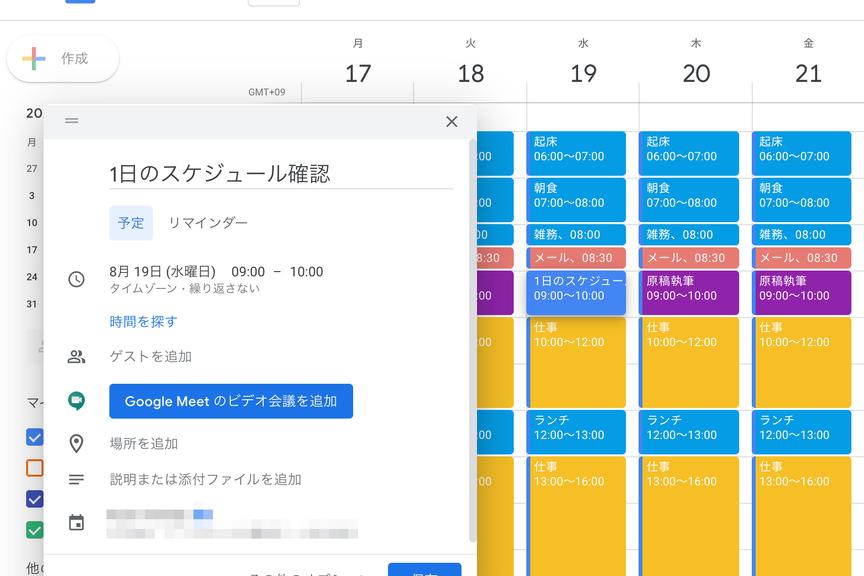Open Wednesday 仕事 10:00~12:00 event
Screen dimensions: 864x576
[x=576, y=362]
